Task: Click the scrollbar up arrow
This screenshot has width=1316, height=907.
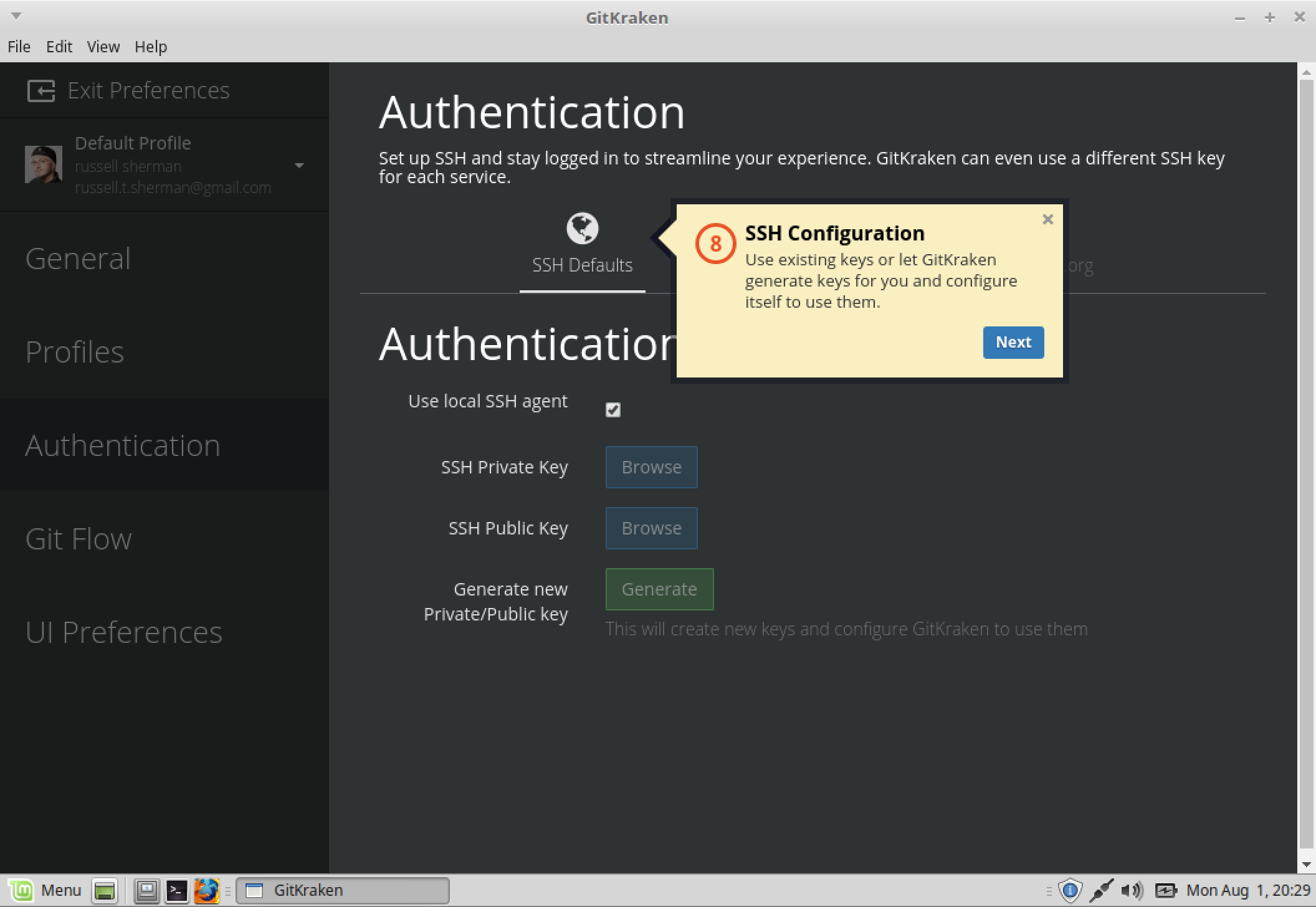Action: tap(1306, 72)
